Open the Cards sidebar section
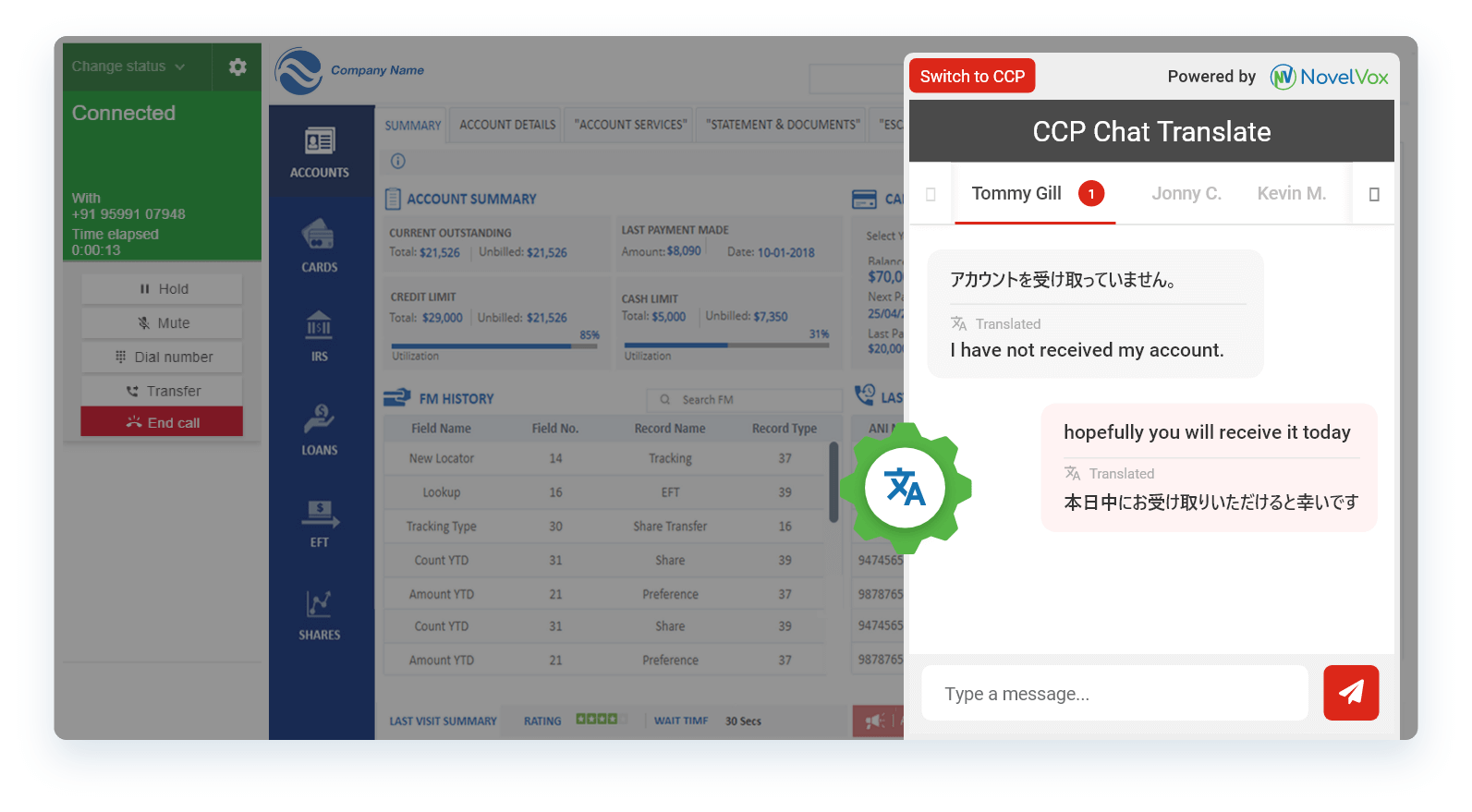This screenshot has width=1472, height=812. click(320, 246)
